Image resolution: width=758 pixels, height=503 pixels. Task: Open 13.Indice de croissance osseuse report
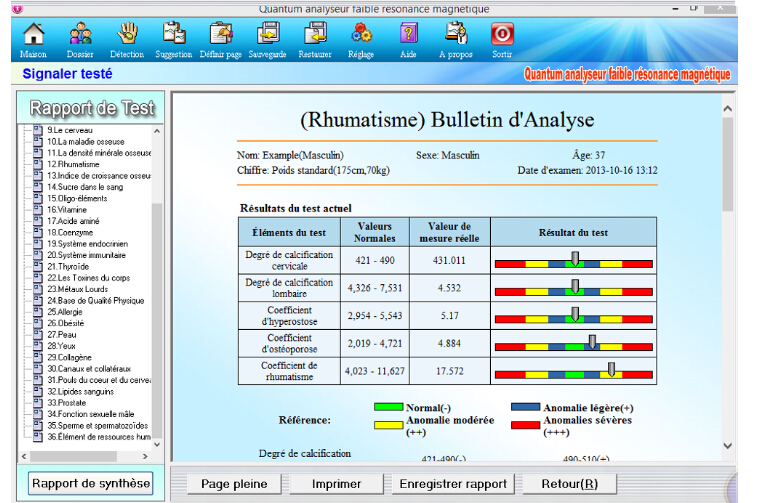coord(99,175)
